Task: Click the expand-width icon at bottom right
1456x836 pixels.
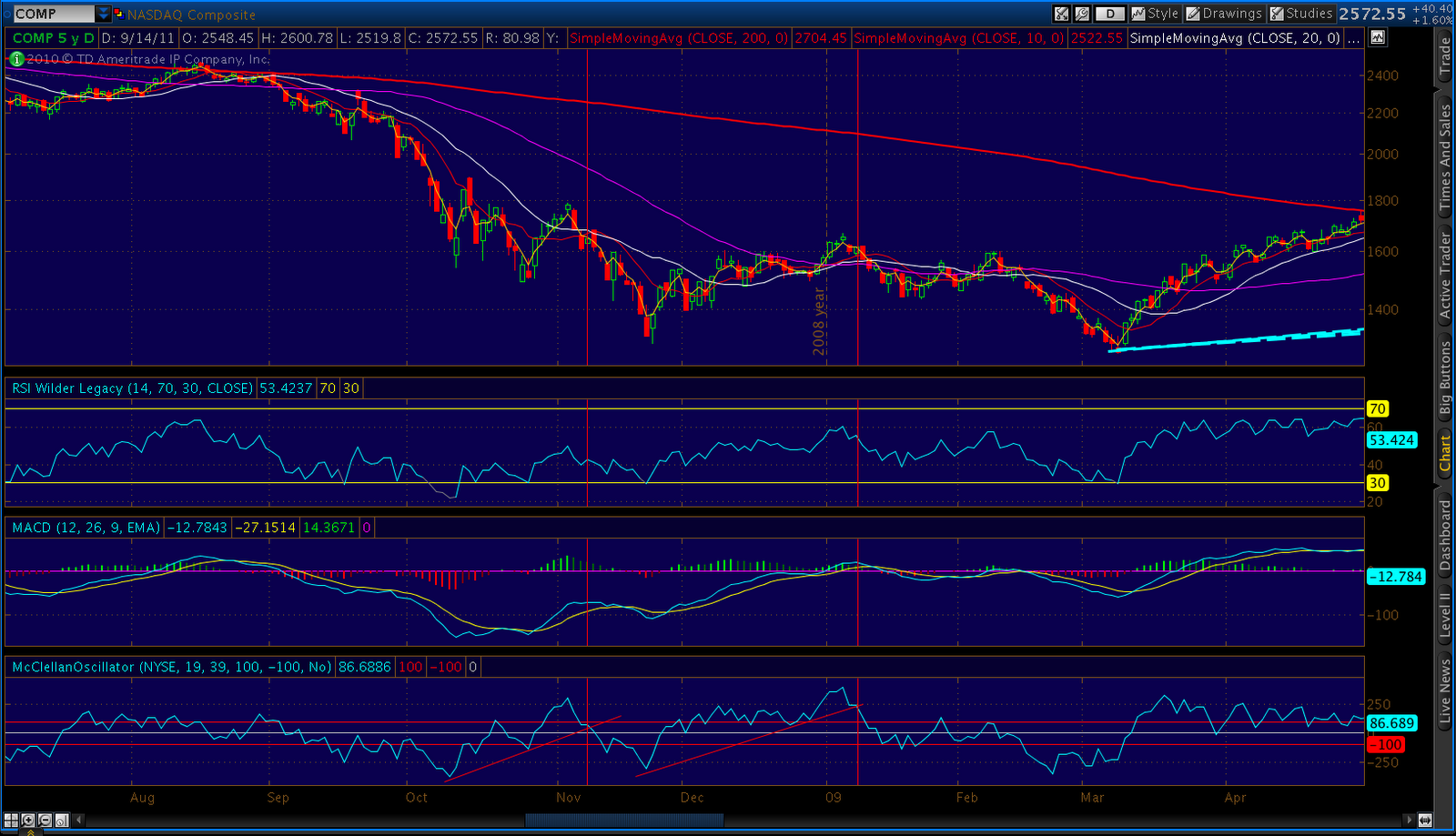Action: click(x=1425, y=820)
